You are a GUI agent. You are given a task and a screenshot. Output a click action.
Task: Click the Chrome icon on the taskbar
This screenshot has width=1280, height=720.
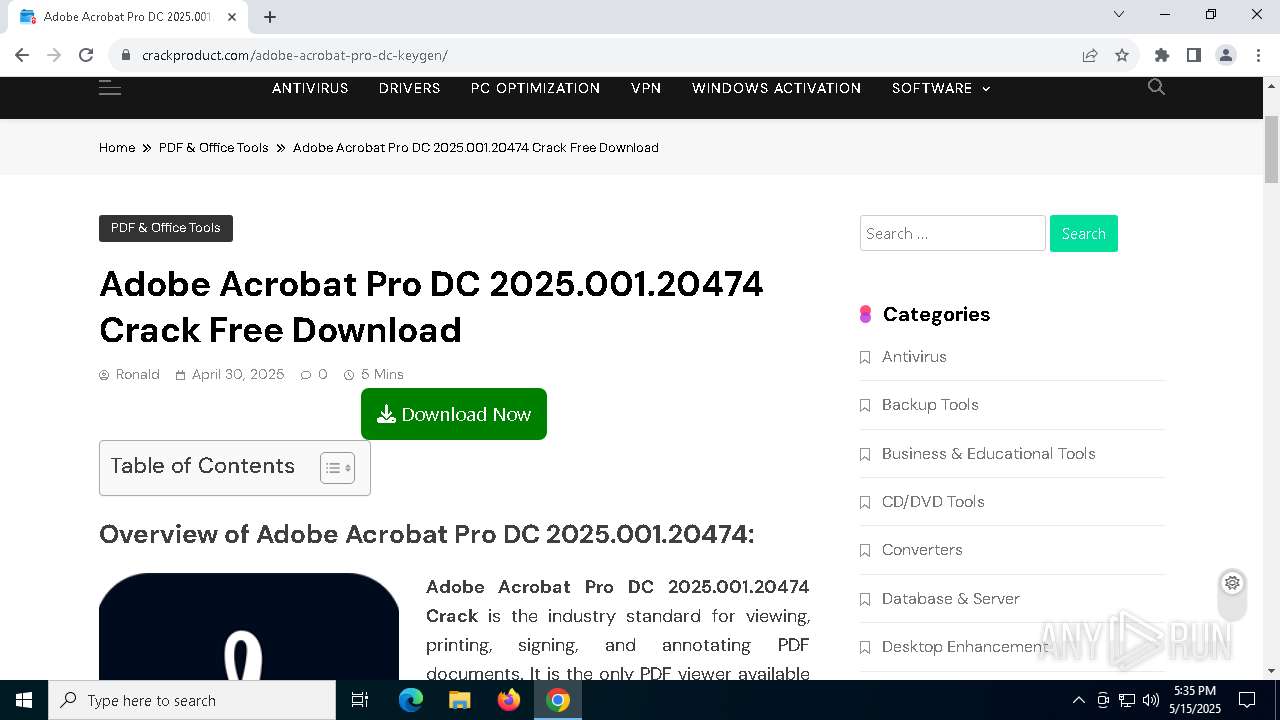[558, 700]
